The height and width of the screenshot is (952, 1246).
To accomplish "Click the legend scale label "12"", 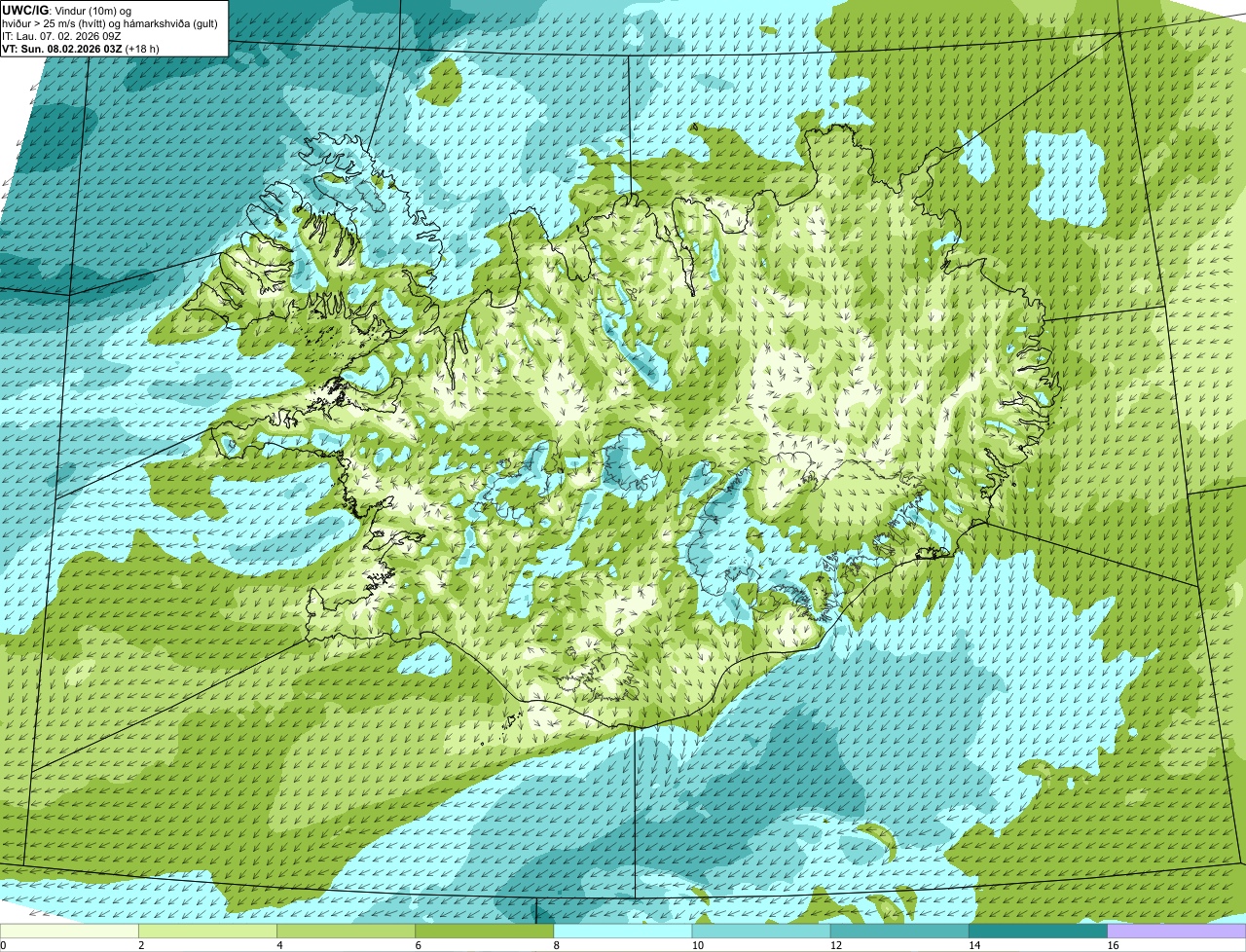I will coord(835,945).
